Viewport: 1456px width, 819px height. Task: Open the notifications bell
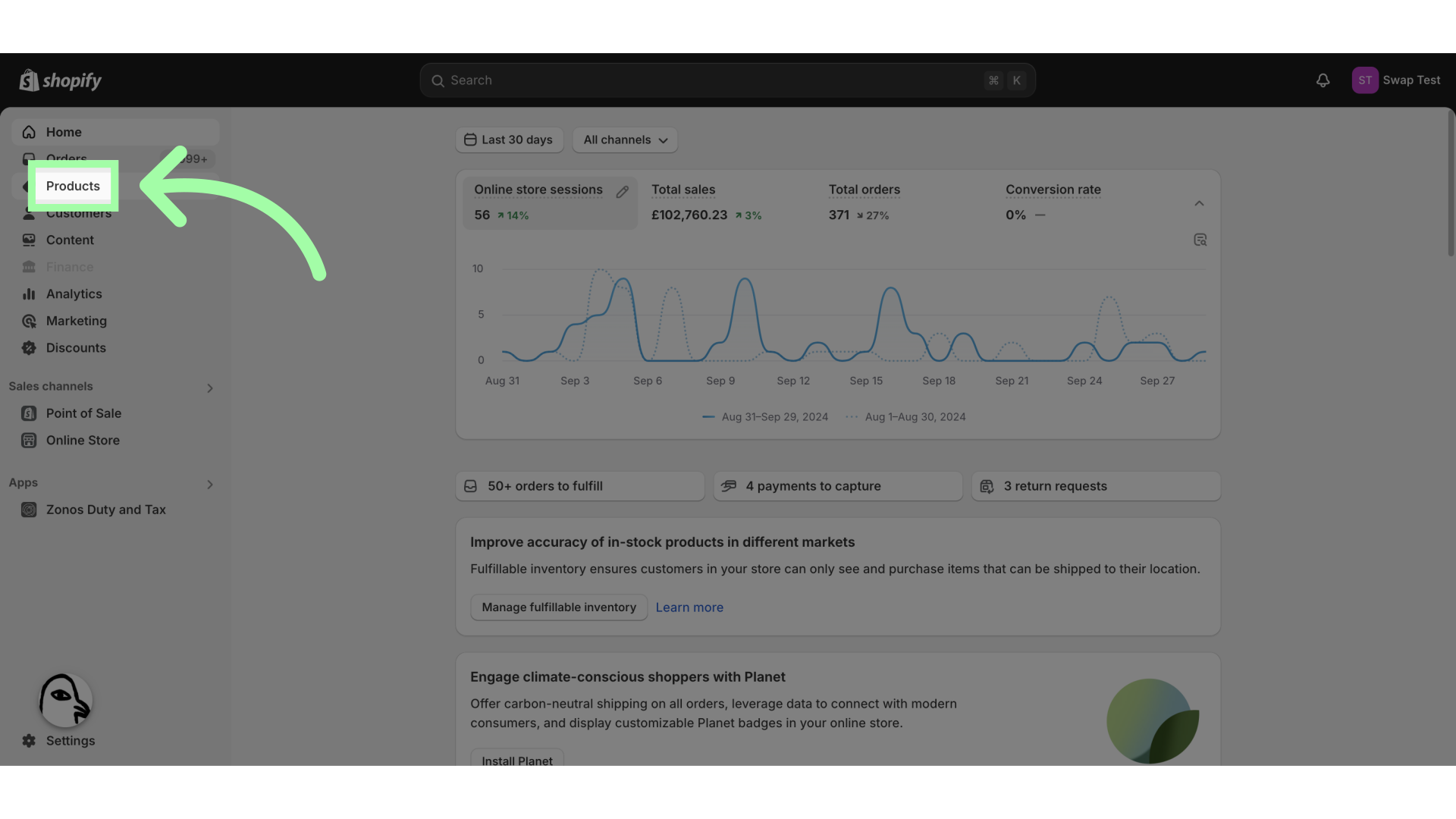pyautogui.click(x=1323, y=80)
